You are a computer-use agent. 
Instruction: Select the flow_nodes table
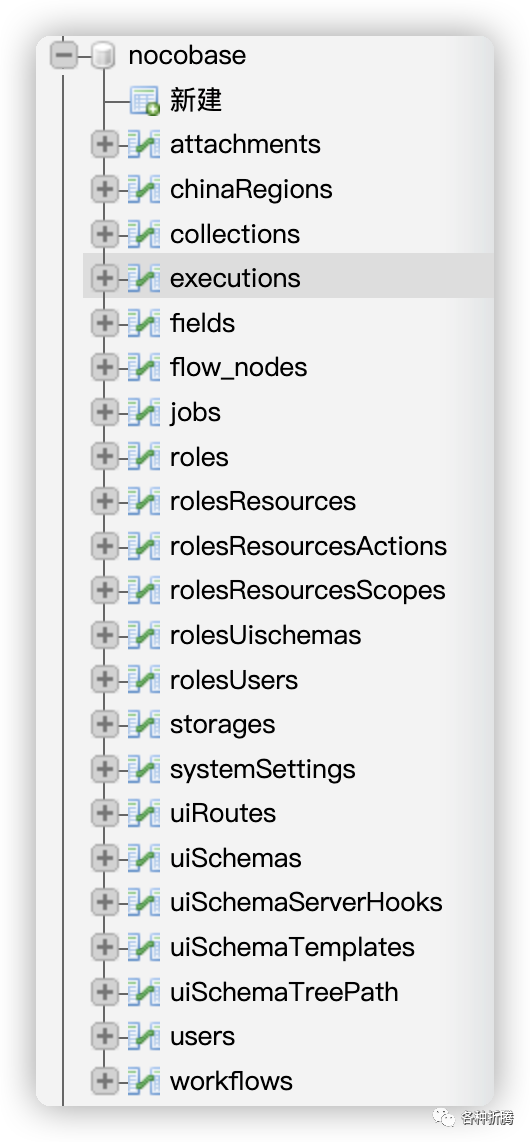pyautogui.click(x=238, y=368)
